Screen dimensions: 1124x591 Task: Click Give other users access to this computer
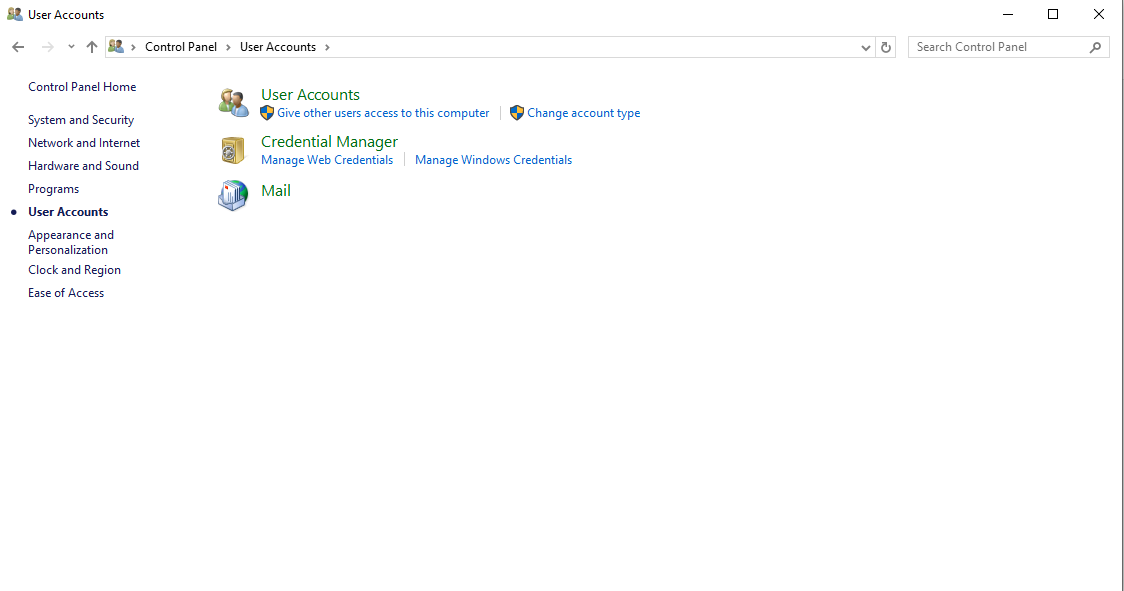(383, 113)
